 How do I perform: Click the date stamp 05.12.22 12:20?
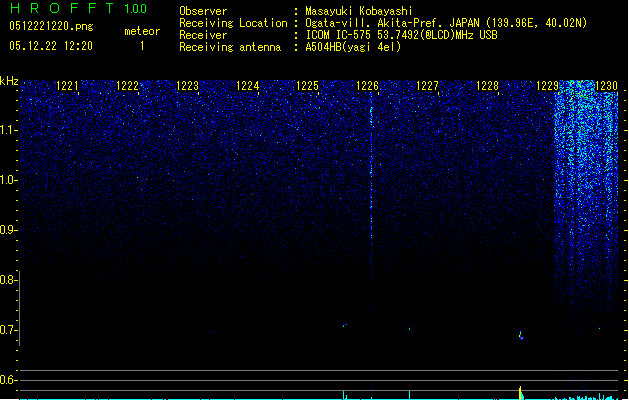(x=51, y=46)
